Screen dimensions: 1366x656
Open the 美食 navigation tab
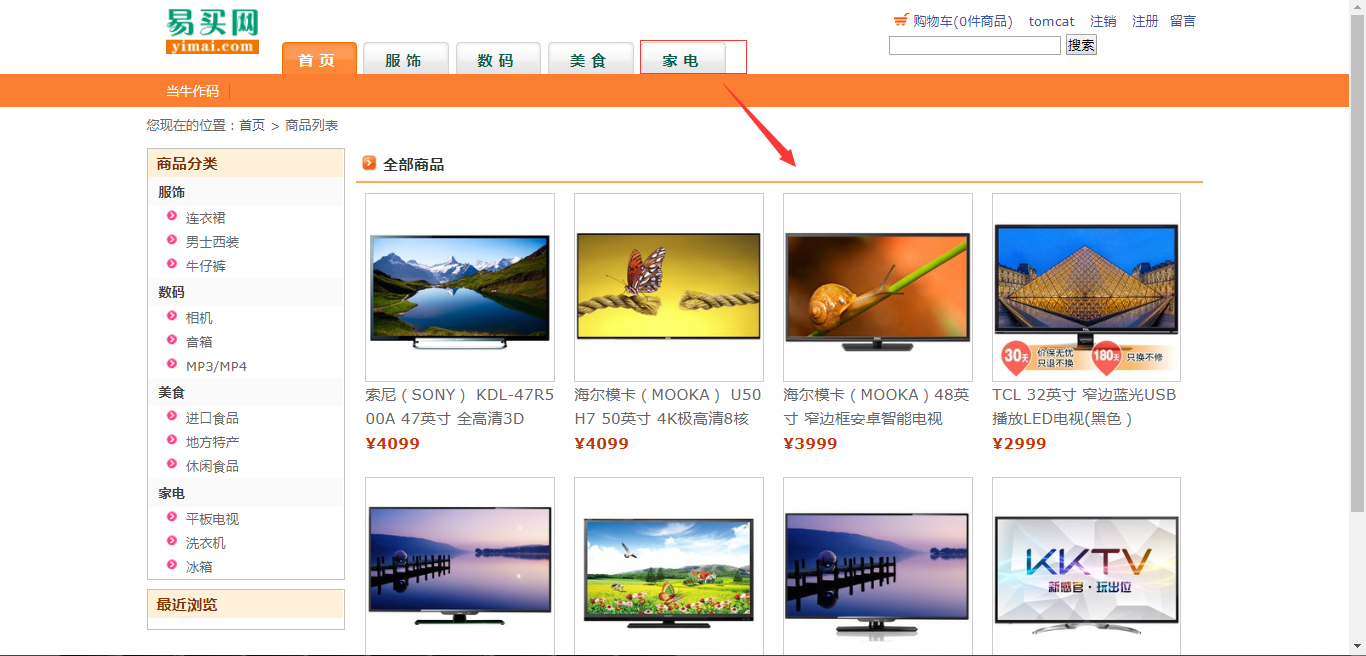pos(590,59)
